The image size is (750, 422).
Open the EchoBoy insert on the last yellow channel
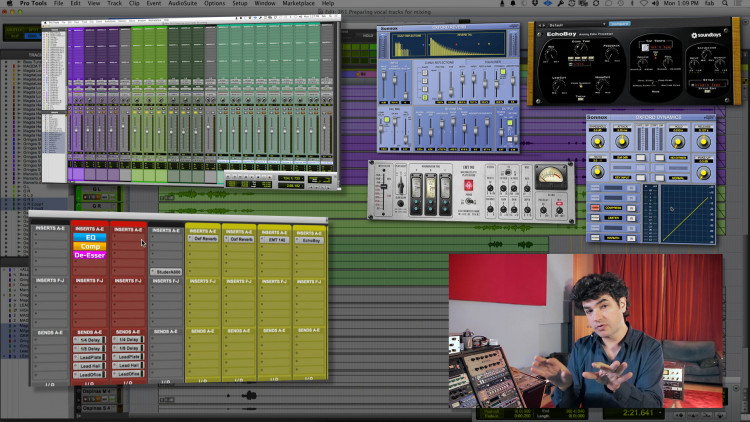(x=311, y=241)
